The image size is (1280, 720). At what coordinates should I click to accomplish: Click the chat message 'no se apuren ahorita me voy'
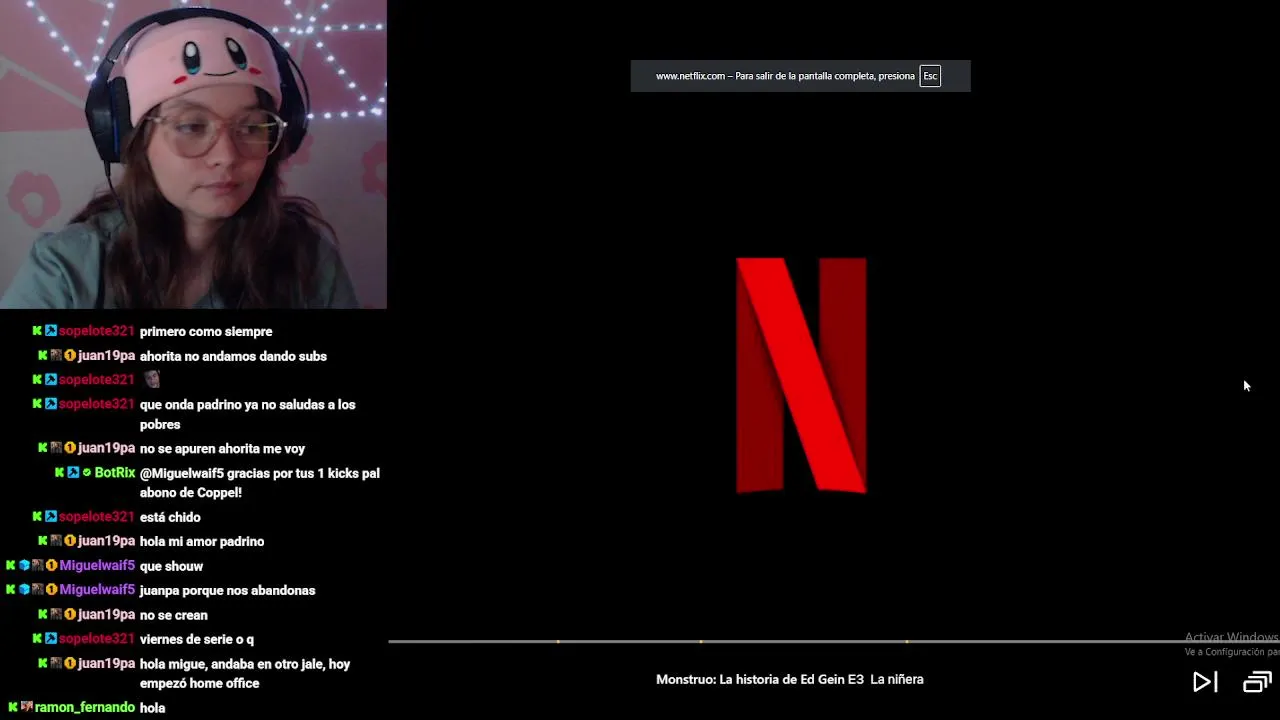(222, 448)
